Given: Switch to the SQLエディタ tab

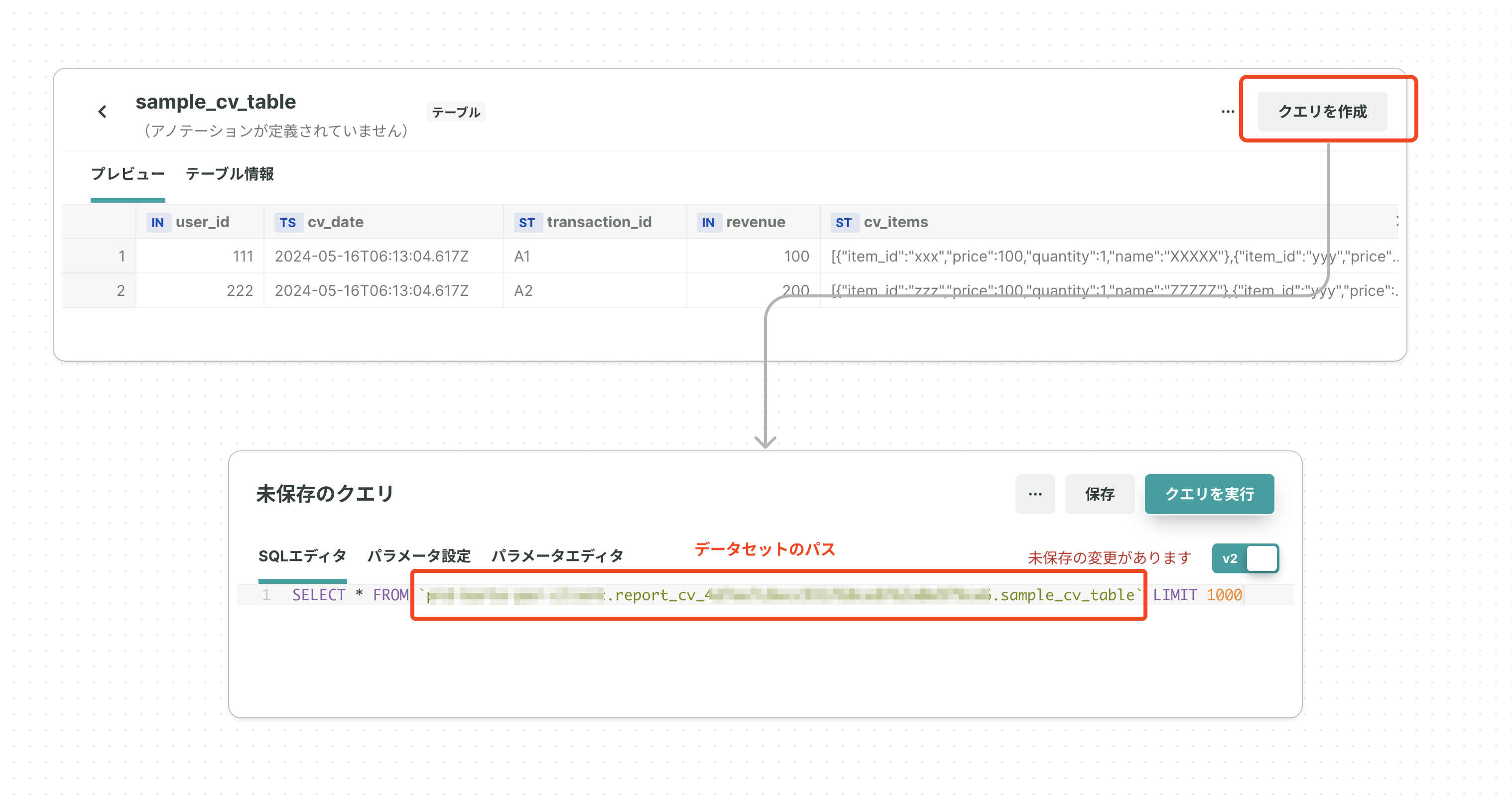Looking at the screenshot, I should [x=302, y=556].
